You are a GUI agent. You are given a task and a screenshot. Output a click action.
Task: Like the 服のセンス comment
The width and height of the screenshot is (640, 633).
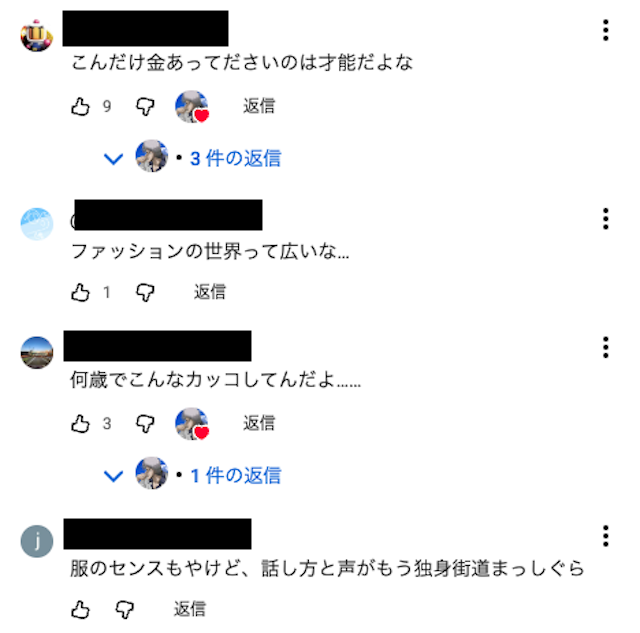click(80, 610)
